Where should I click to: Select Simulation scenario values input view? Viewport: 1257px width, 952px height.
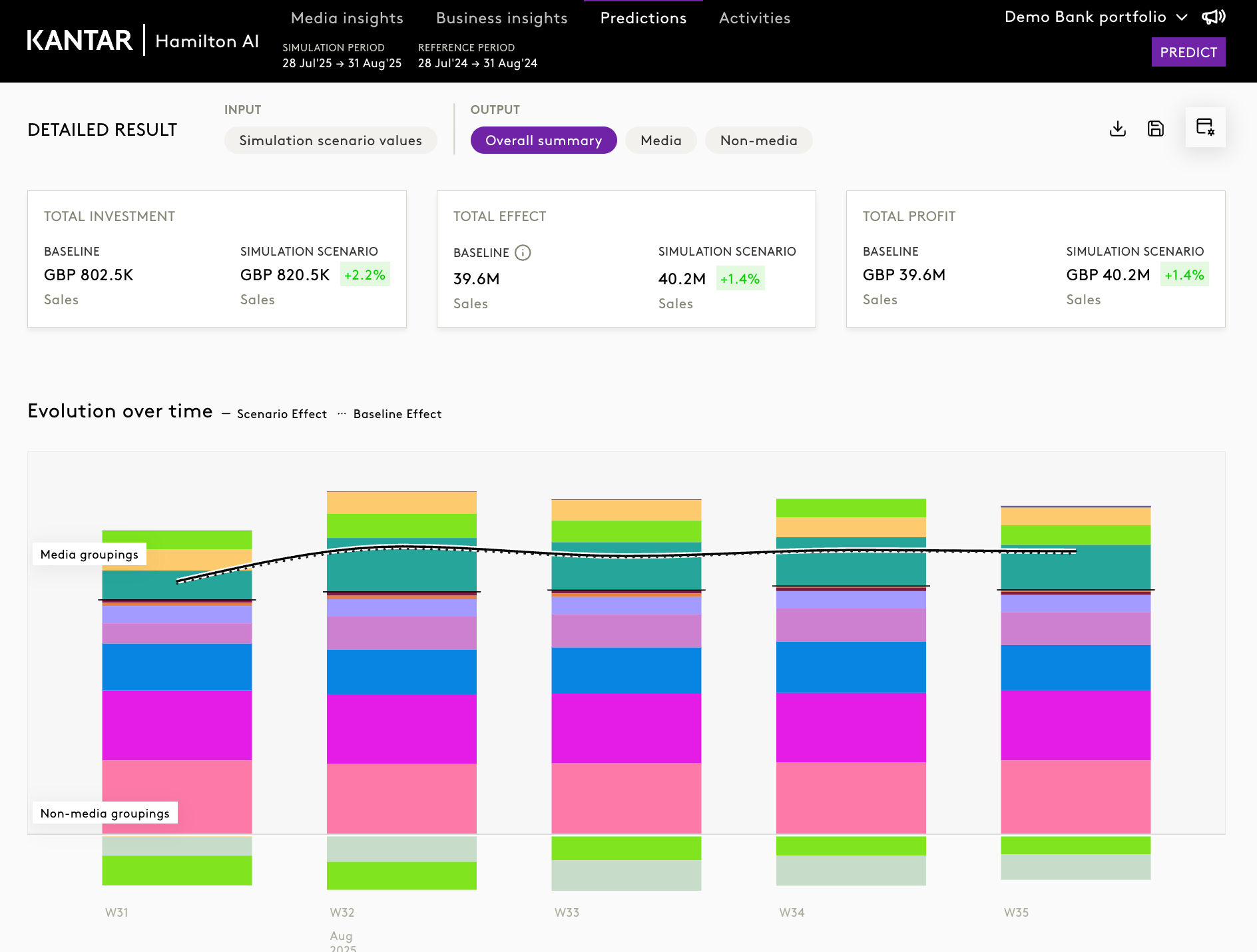click(330, 140)
